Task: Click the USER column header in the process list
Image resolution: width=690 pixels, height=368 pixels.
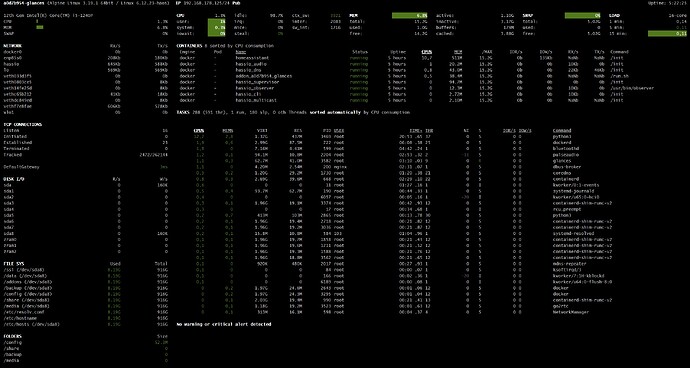Action: tap(339, 130)
